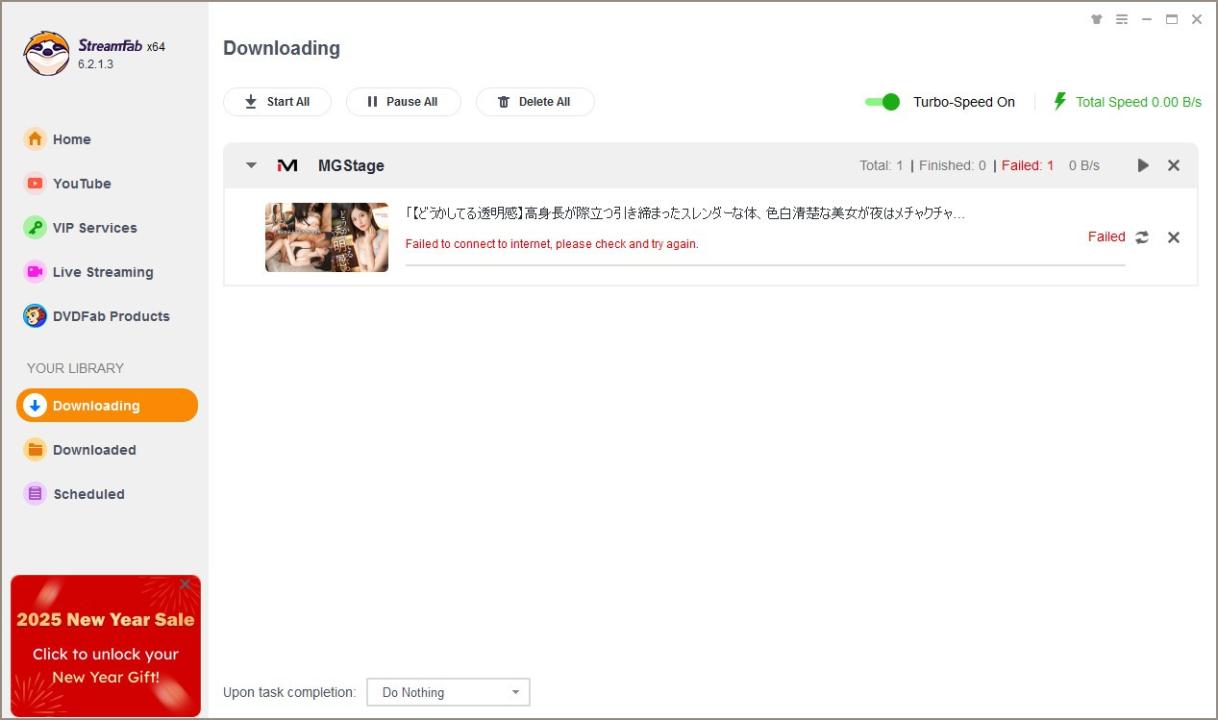Start the MGStage group with play icon
The width and height of the screenshot is (1218, 720).
tap(1143, 165)
